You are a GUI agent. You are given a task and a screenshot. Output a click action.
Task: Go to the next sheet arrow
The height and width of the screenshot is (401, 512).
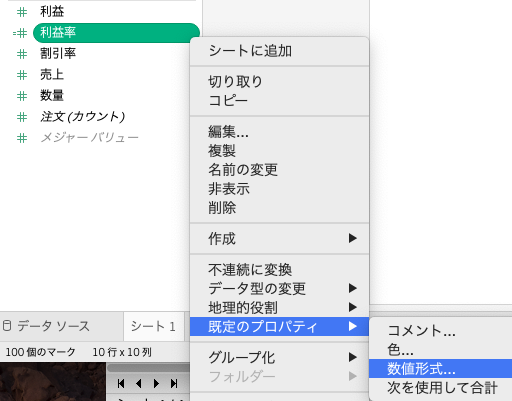156,384
